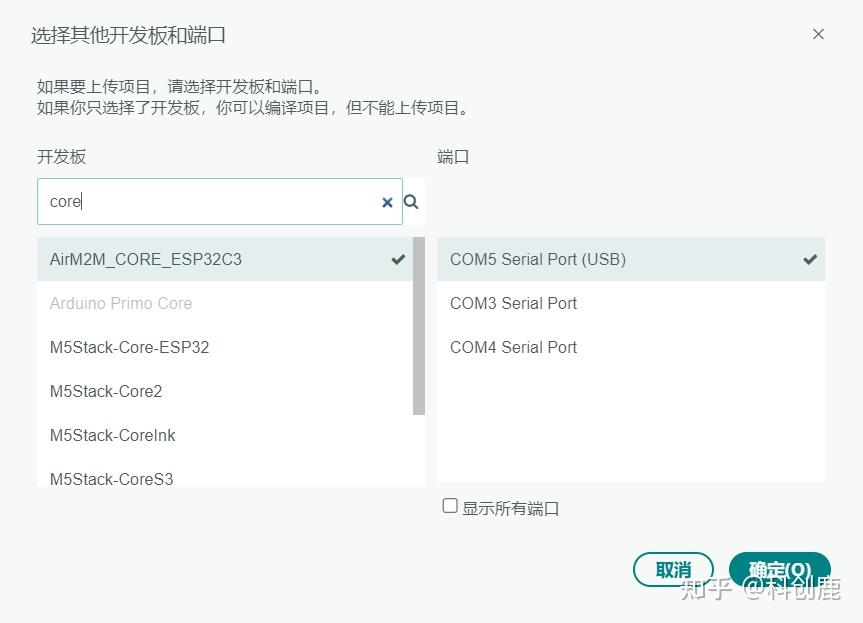Image resolution: width=863 pixels, height=623 pixels.
Task: Select COM5 Serial Port (USB)
Action: pos(538,259)
